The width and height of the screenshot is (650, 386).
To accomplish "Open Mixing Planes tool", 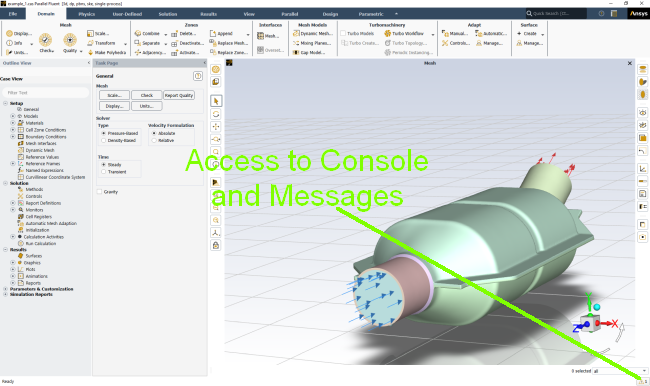I will click(x=312, y=43).
